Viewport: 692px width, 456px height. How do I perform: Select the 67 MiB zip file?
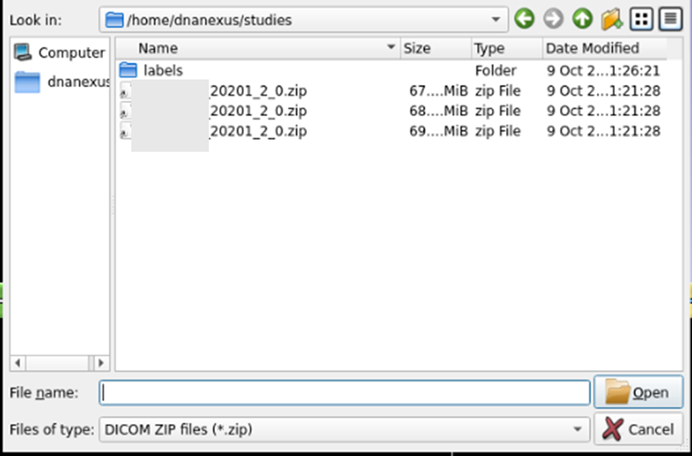pyautogui.click(x=250, y=90)
